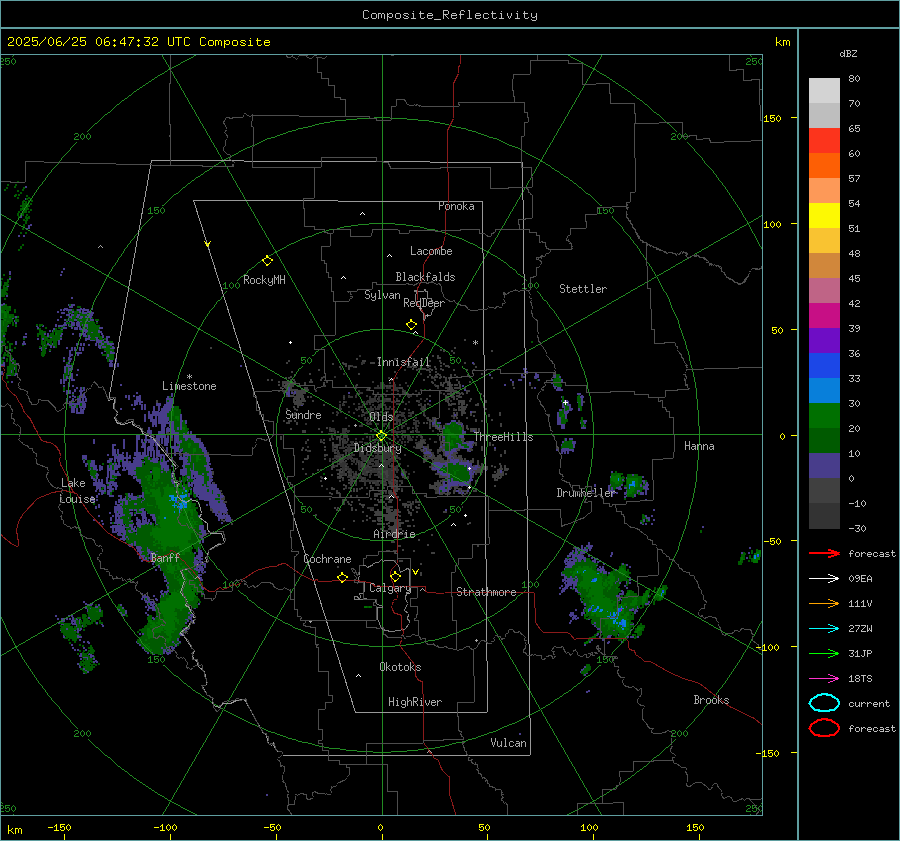The image size is (900, 841).
Task: Select the red 60 dBZ color swatch
Action: click(824, 141)
